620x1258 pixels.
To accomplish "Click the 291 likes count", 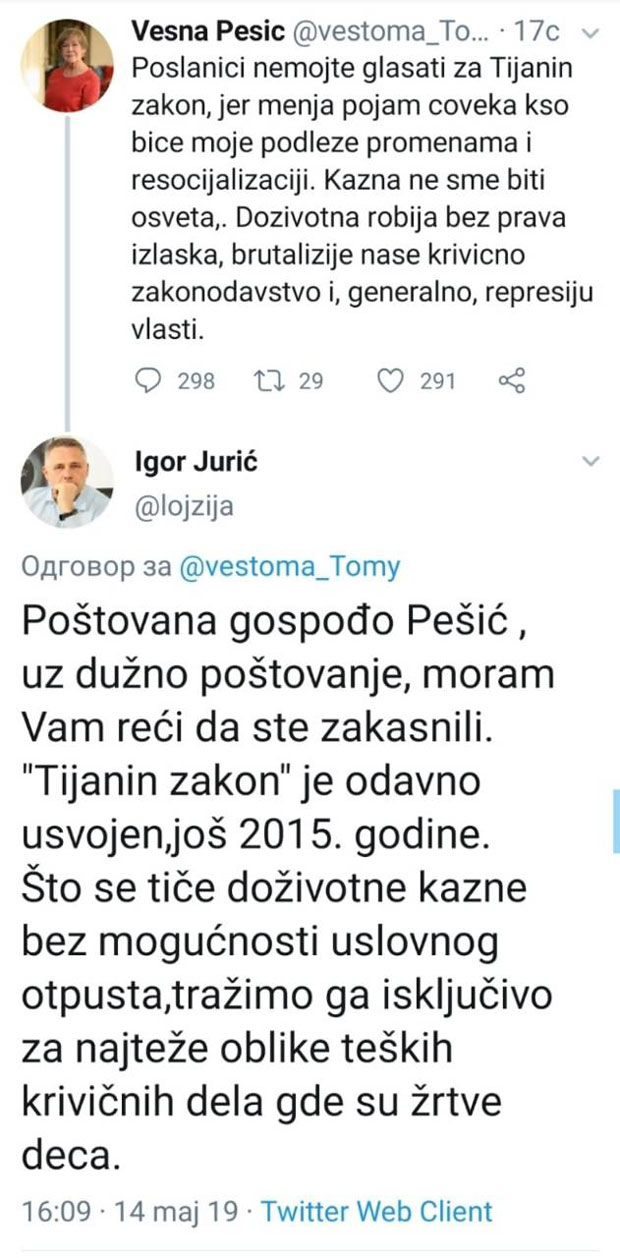I will click(437, 381).
